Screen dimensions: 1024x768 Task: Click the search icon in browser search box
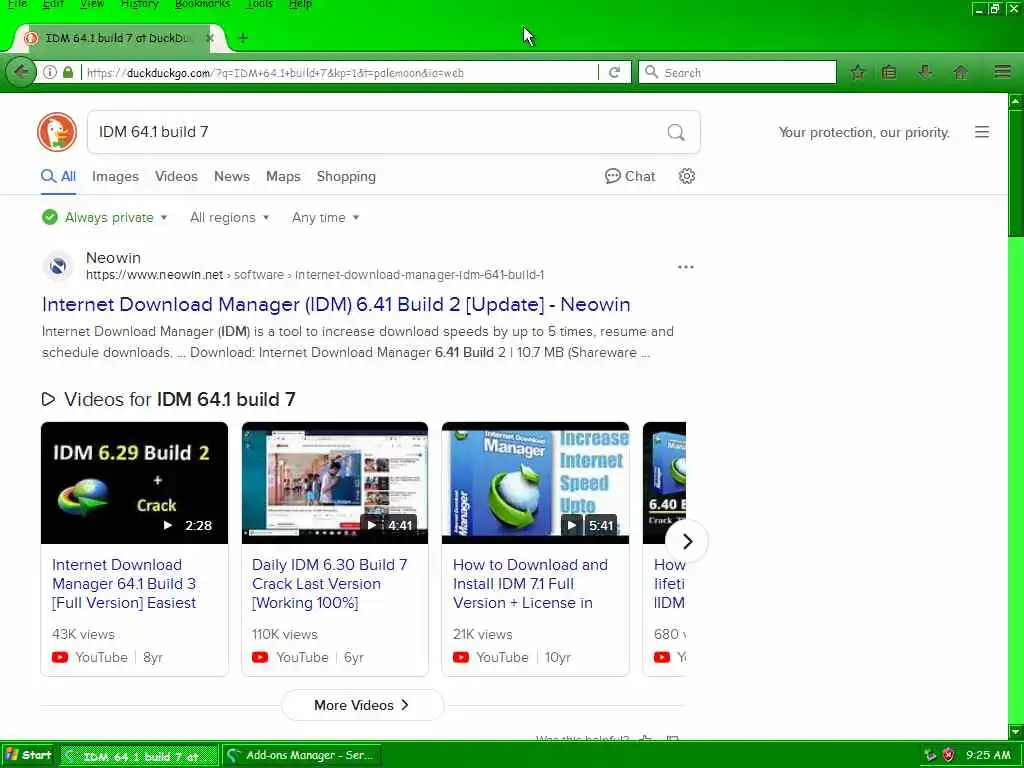tap(651, 72)
